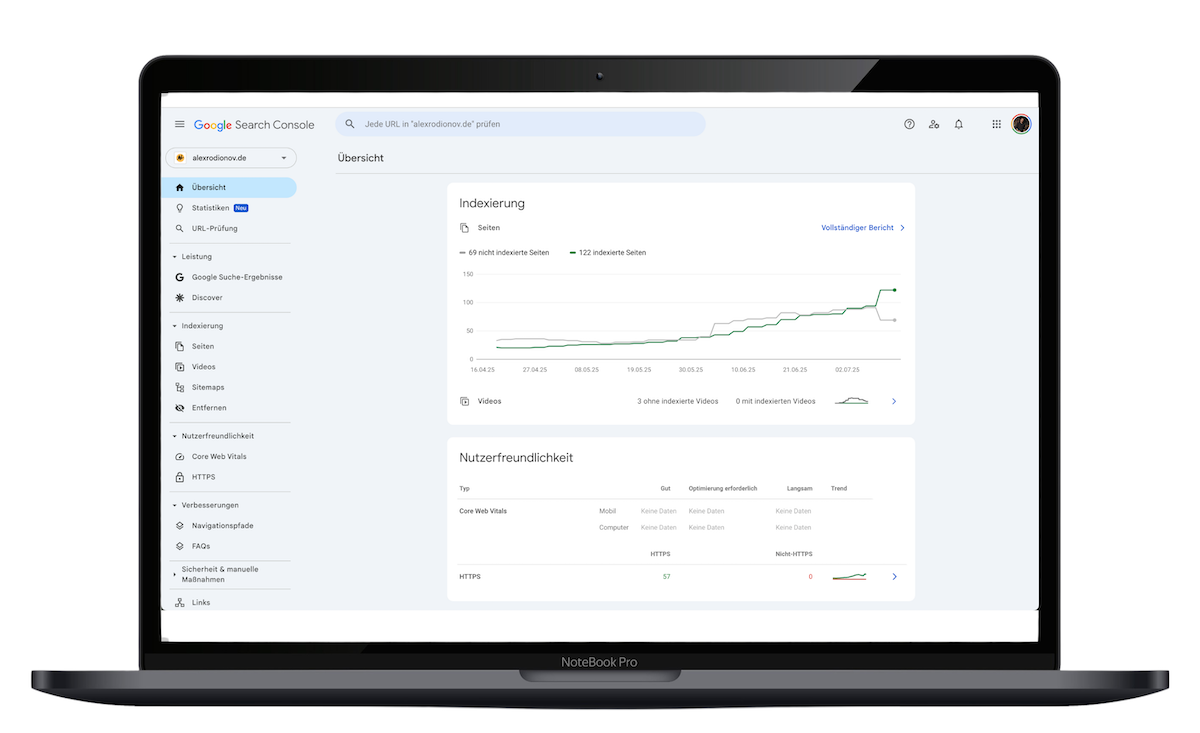
Task: Expand Sicherheit & manuelle Maßnahmen section
Action: 174,574
